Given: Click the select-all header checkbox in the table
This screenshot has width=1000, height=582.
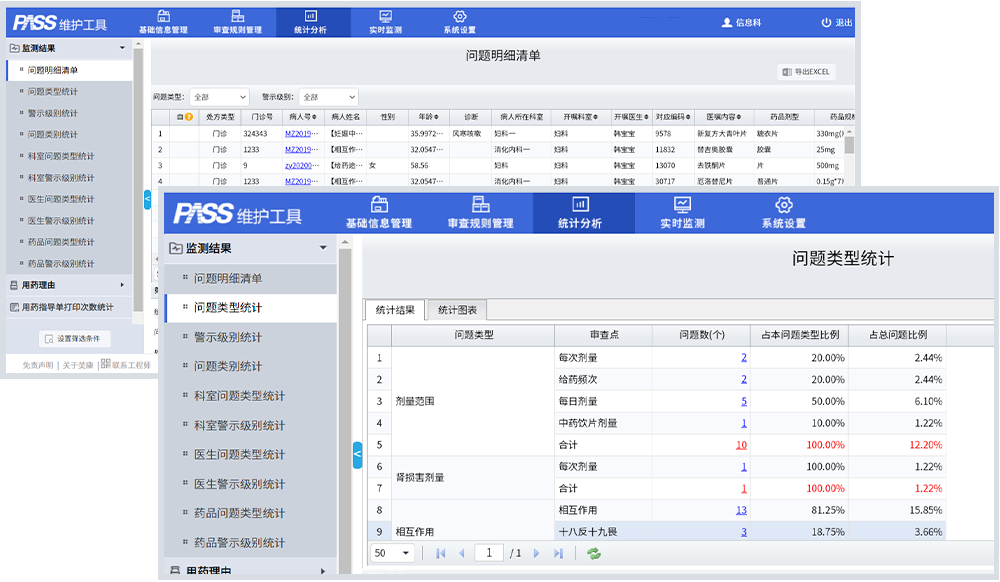Looking at the screenshot, I should (179, 117).
